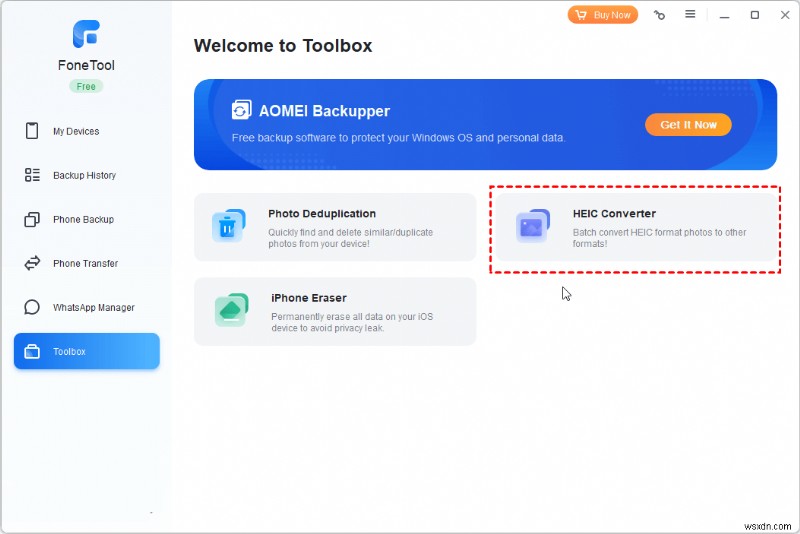800x534 pixels.
Task: Click the AOMEI Backupper banner title
Action: pyautogui.click(x=324, y=111)
